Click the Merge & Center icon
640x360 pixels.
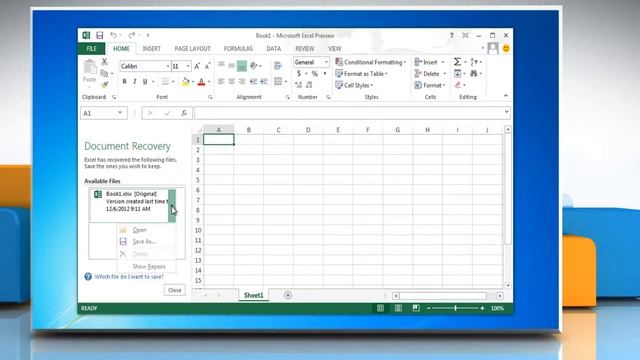[278, 81]
